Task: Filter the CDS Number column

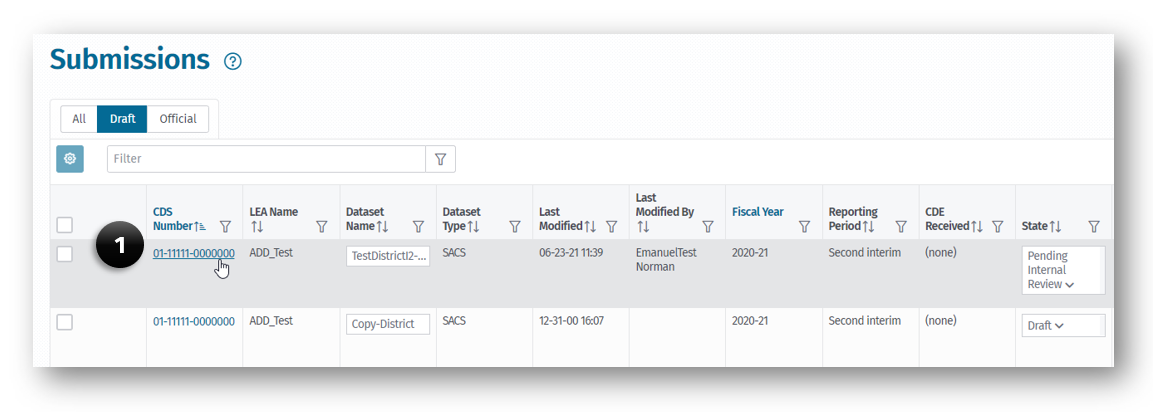Action: pyautogui.click(x=226, y=227)
